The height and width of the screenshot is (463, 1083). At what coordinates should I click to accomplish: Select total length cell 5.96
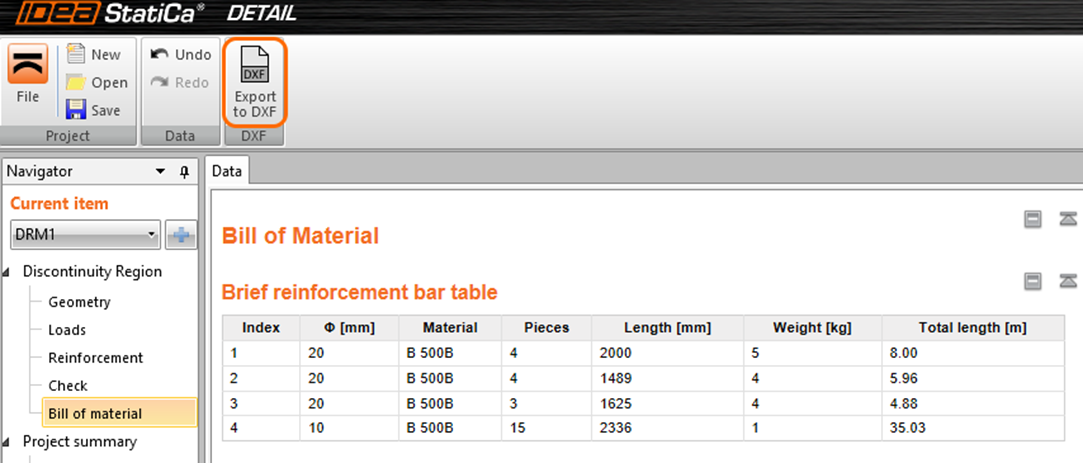972,378
